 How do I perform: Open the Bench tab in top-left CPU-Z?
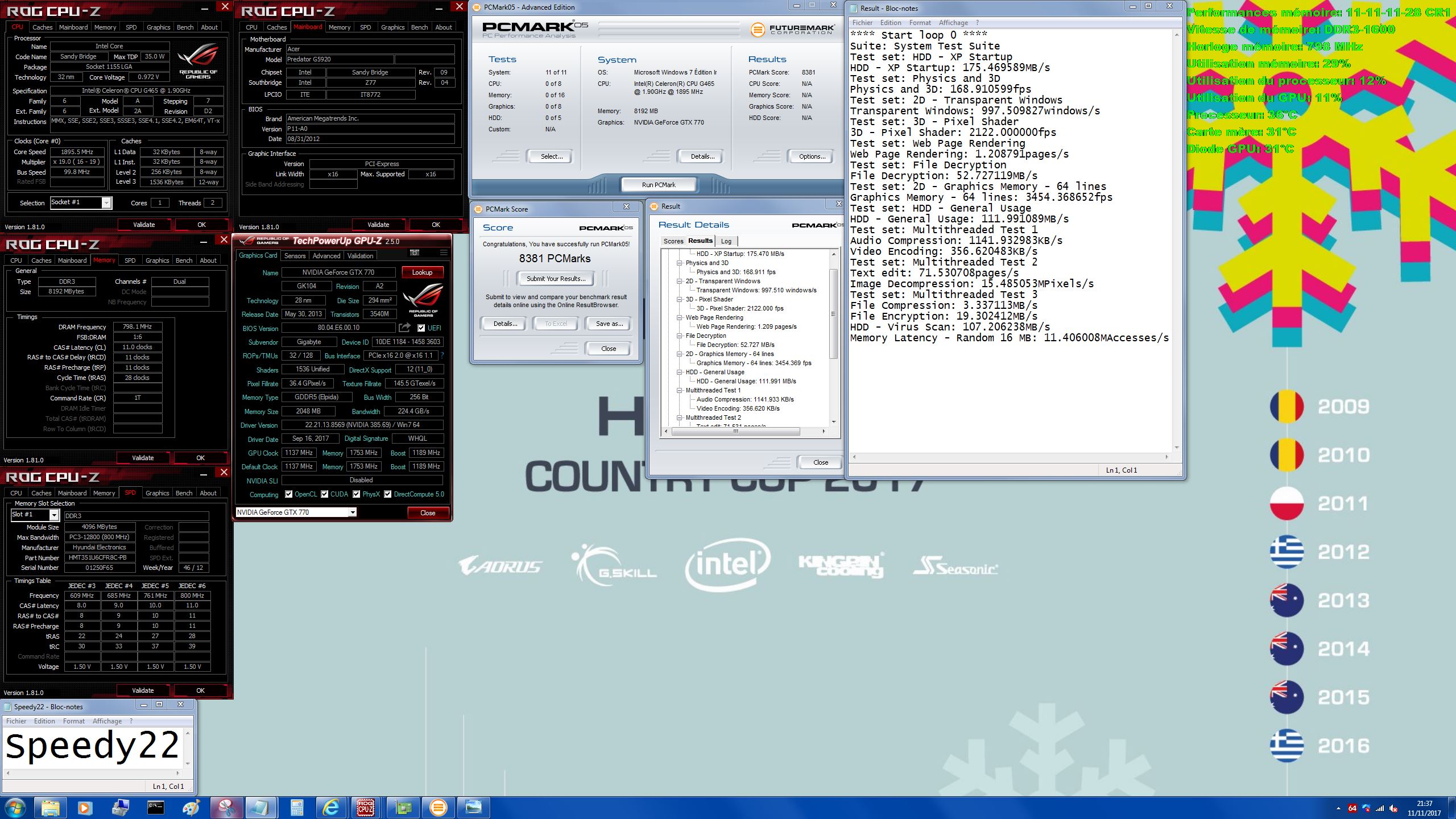(x=185, y=27)
